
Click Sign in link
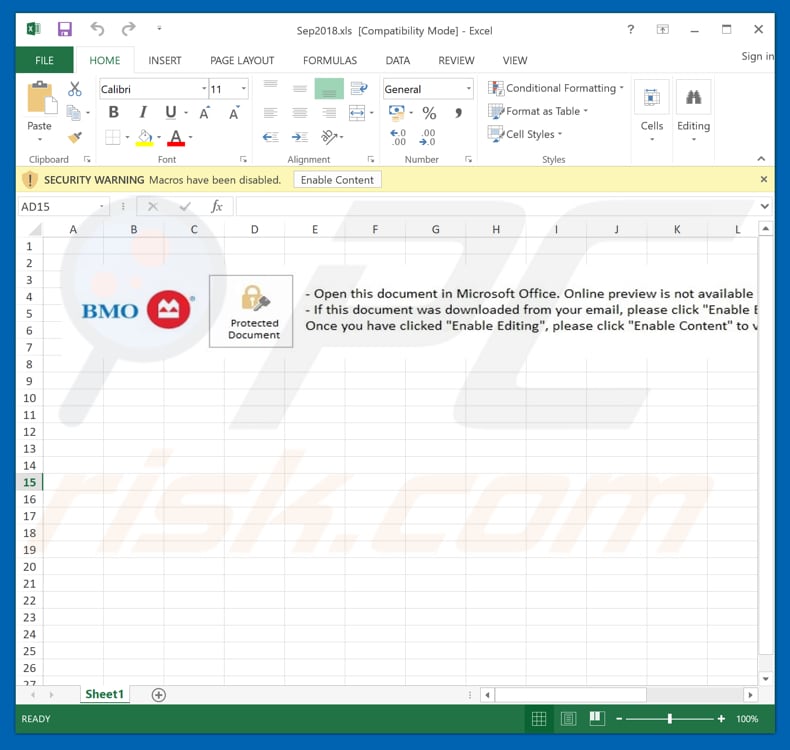[757, 56]
